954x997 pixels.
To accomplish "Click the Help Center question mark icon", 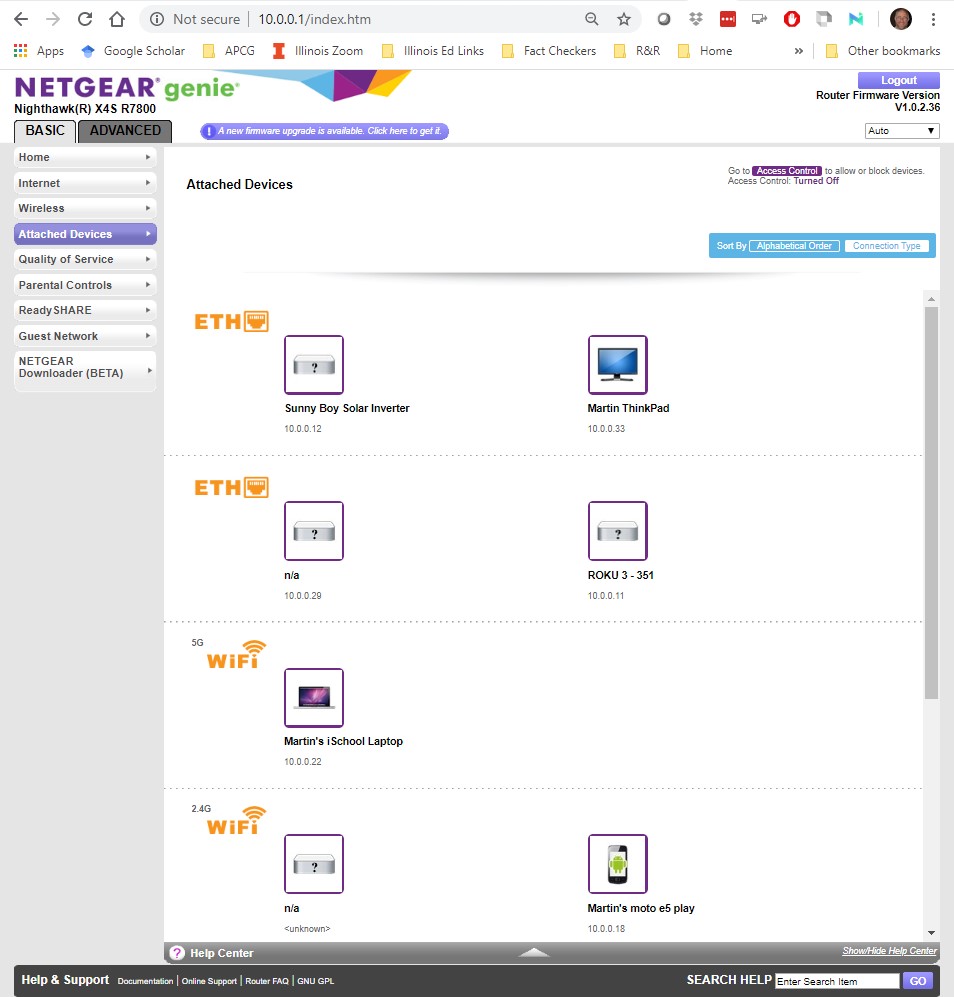I will pyautogui.click(x=177, y=952).
